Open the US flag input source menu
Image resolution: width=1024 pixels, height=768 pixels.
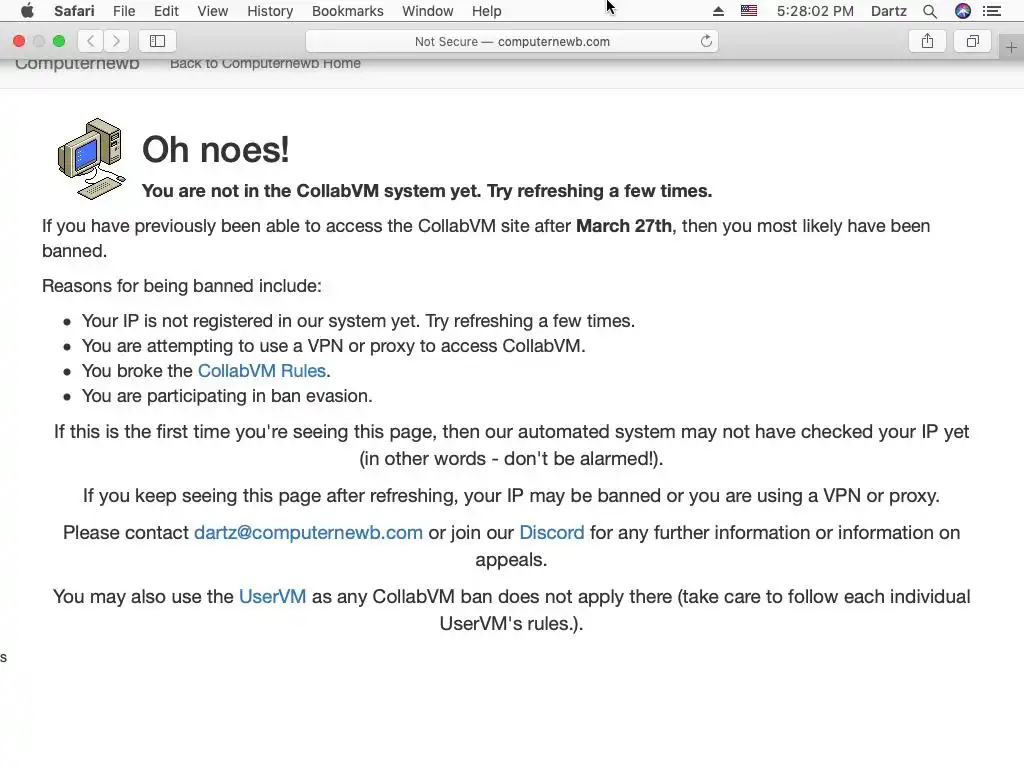tap(748, 10)
